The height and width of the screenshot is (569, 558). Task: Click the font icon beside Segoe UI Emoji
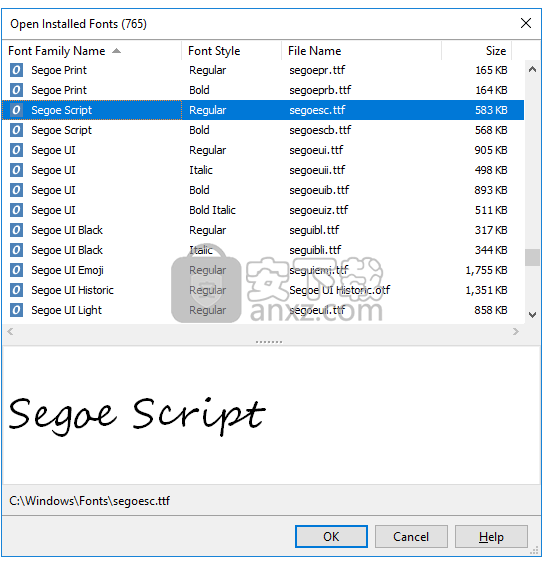pos(16,270)
